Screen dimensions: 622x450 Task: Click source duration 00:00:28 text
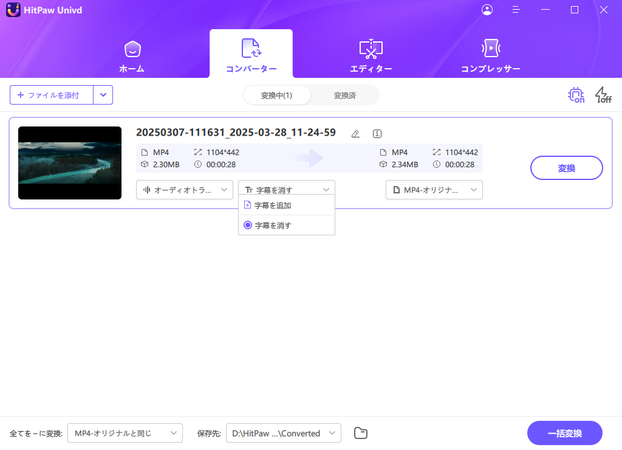[221, 164]
